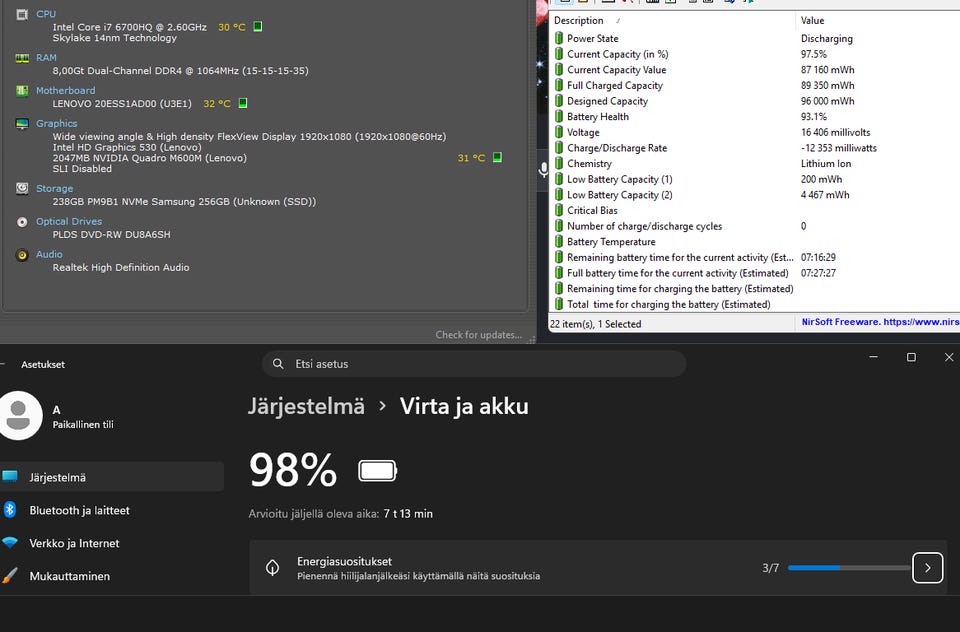This screenshot has width=960, height=632.
Task: Open the Graphics section in Speccy
Action: pyautogui.click(x=56, y=123)
